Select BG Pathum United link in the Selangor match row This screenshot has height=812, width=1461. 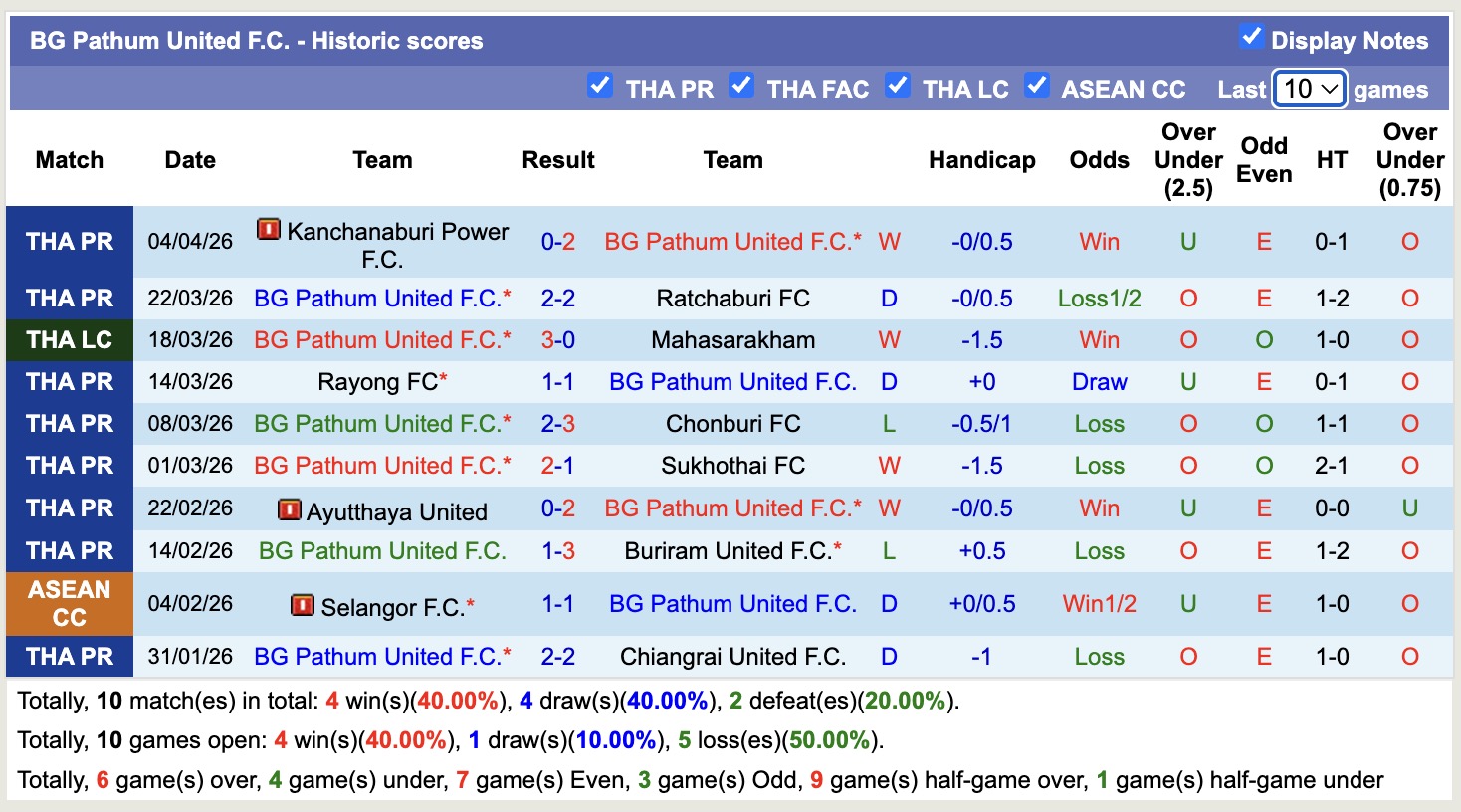[732, 604]
